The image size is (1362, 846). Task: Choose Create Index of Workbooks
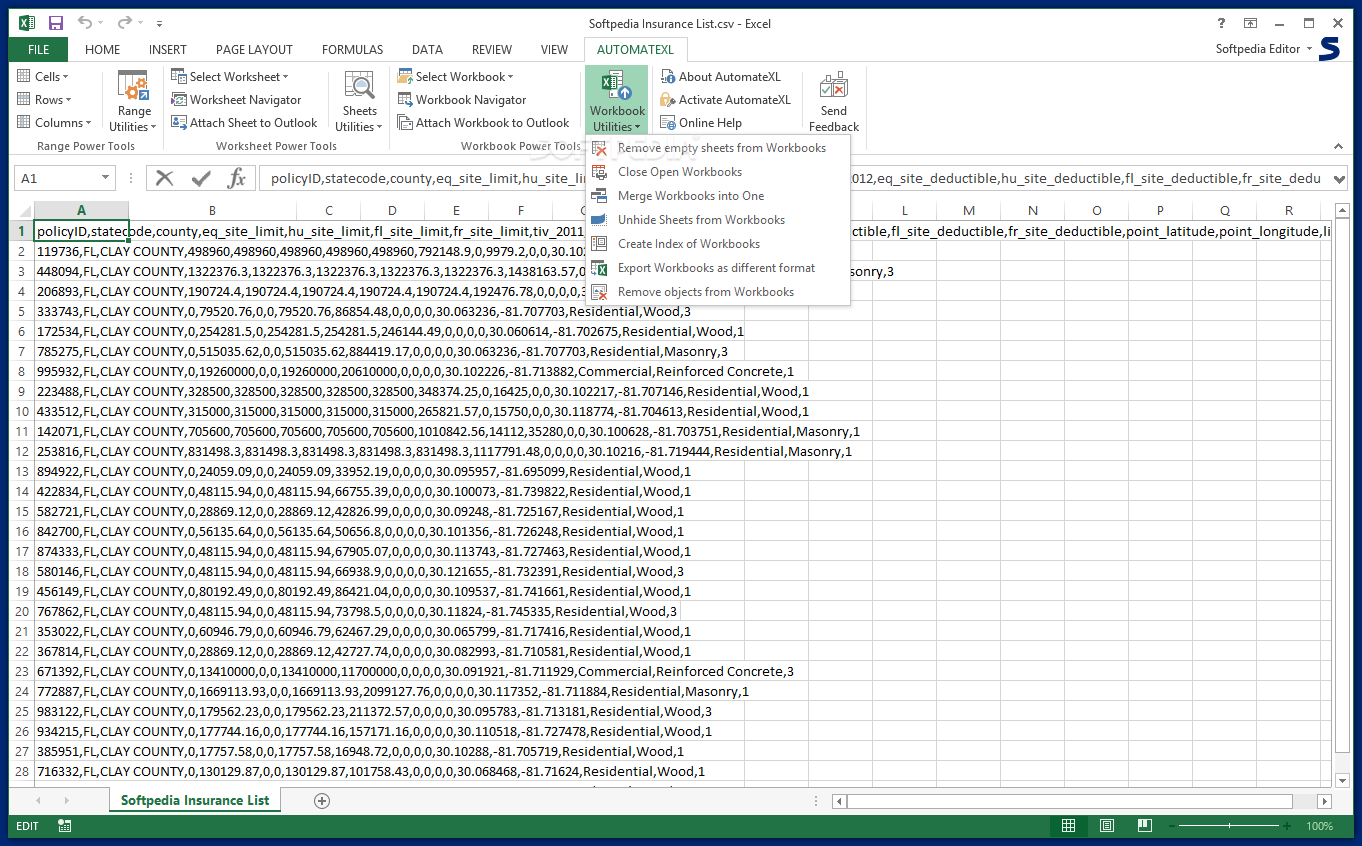[717, 244]
